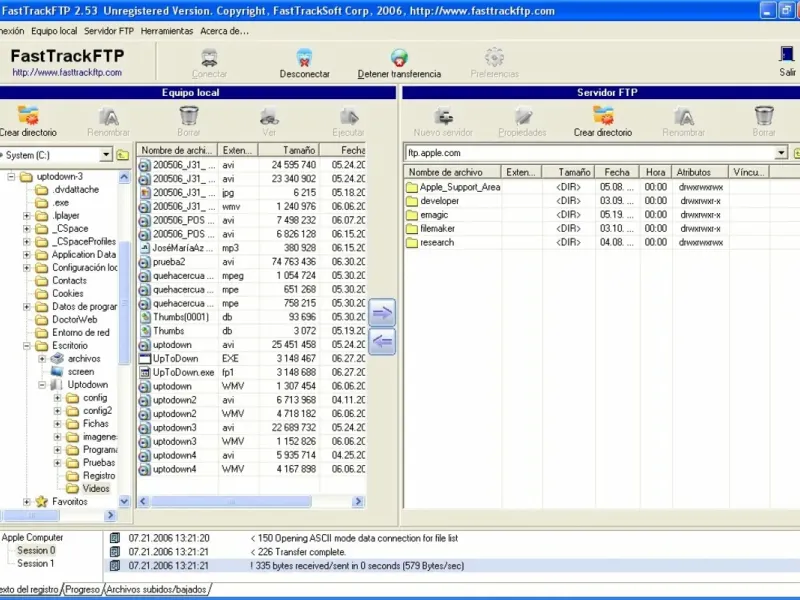This screenshot has height=600, width=800.
Task: Click folder-up icon next to System drive
Action: pyautogui.click(x=123, y=155)
